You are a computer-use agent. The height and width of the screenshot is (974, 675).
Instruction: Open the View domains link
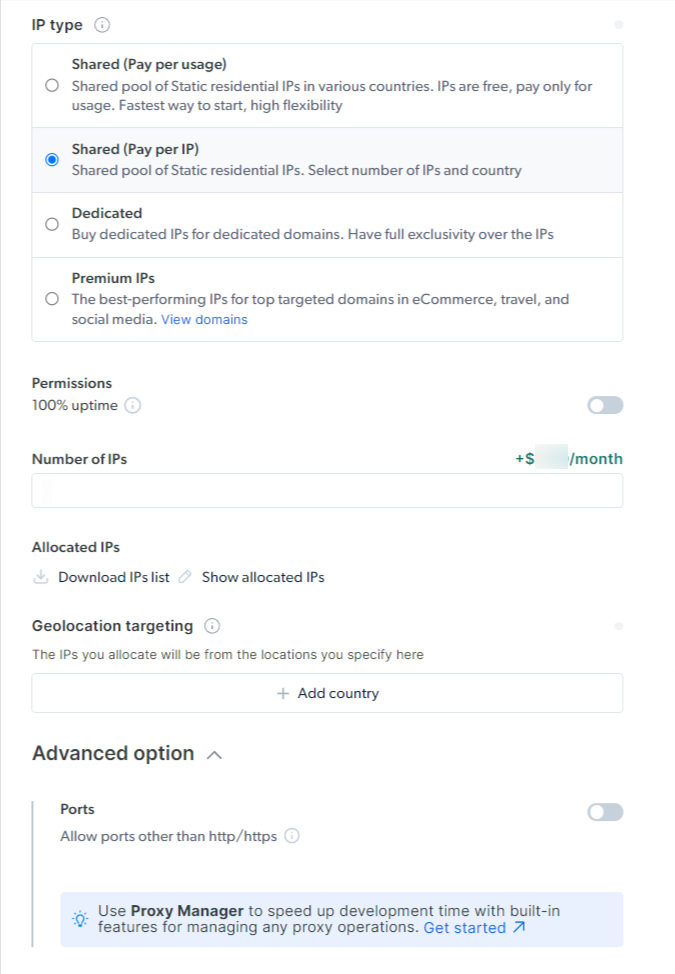pyautogui.click(x=204, y=320)
